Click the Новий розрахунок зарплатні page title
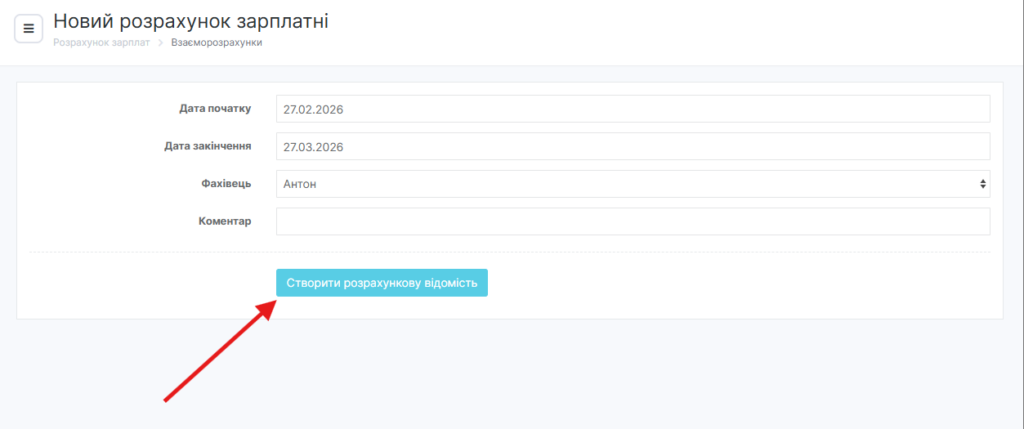1024x429 pixels. pyautogui.click(x=191, y=20)
